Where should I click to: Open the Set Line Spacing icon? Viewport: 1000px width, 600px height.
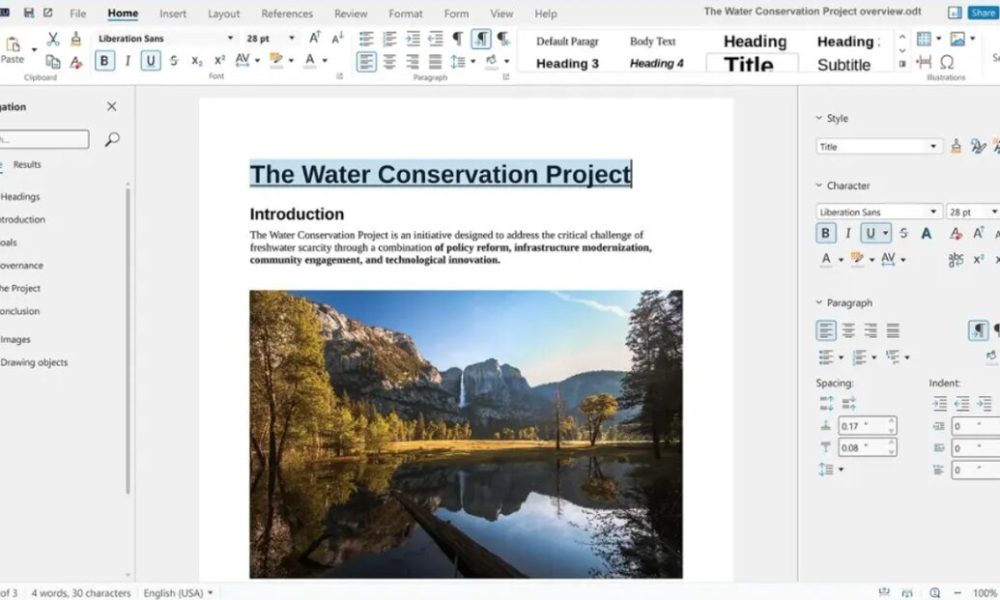459,60
